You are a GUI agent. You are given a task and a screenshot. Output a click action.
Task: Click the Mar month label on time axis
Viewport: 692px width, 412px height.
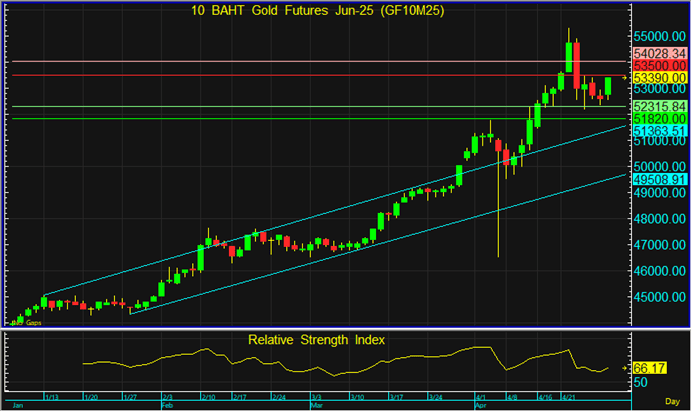coord(316,407)
